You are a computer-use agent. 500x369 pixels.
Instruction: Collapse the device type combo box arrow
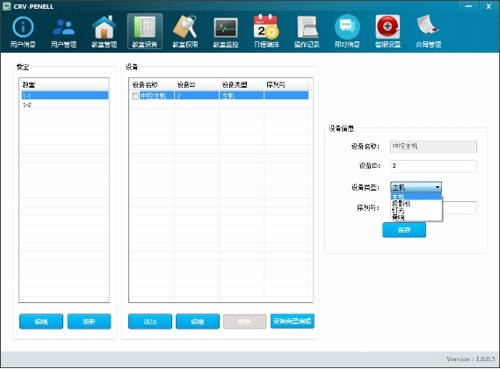tap(438, 187)
